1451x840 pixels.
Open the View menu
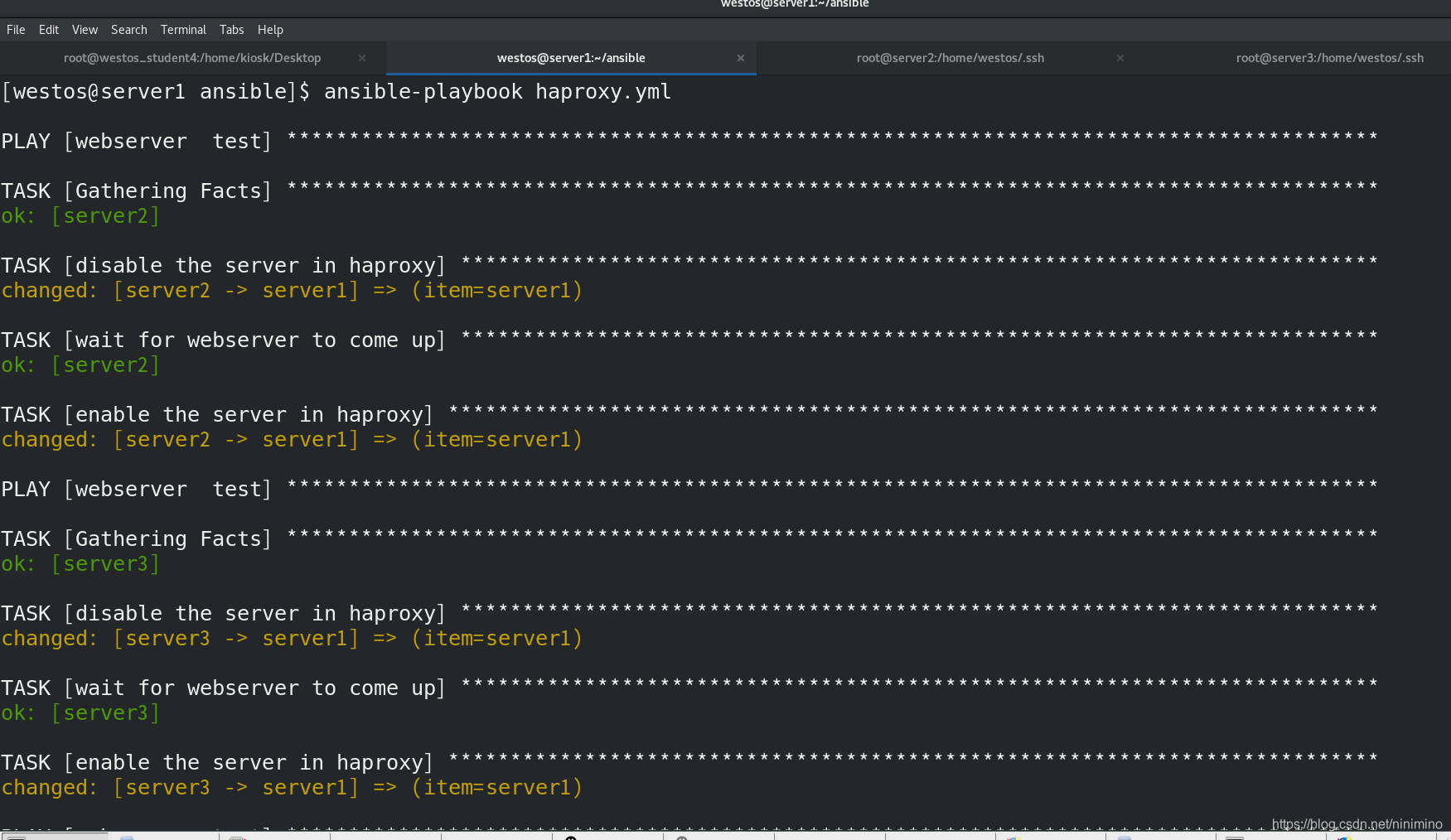(85, 30)
